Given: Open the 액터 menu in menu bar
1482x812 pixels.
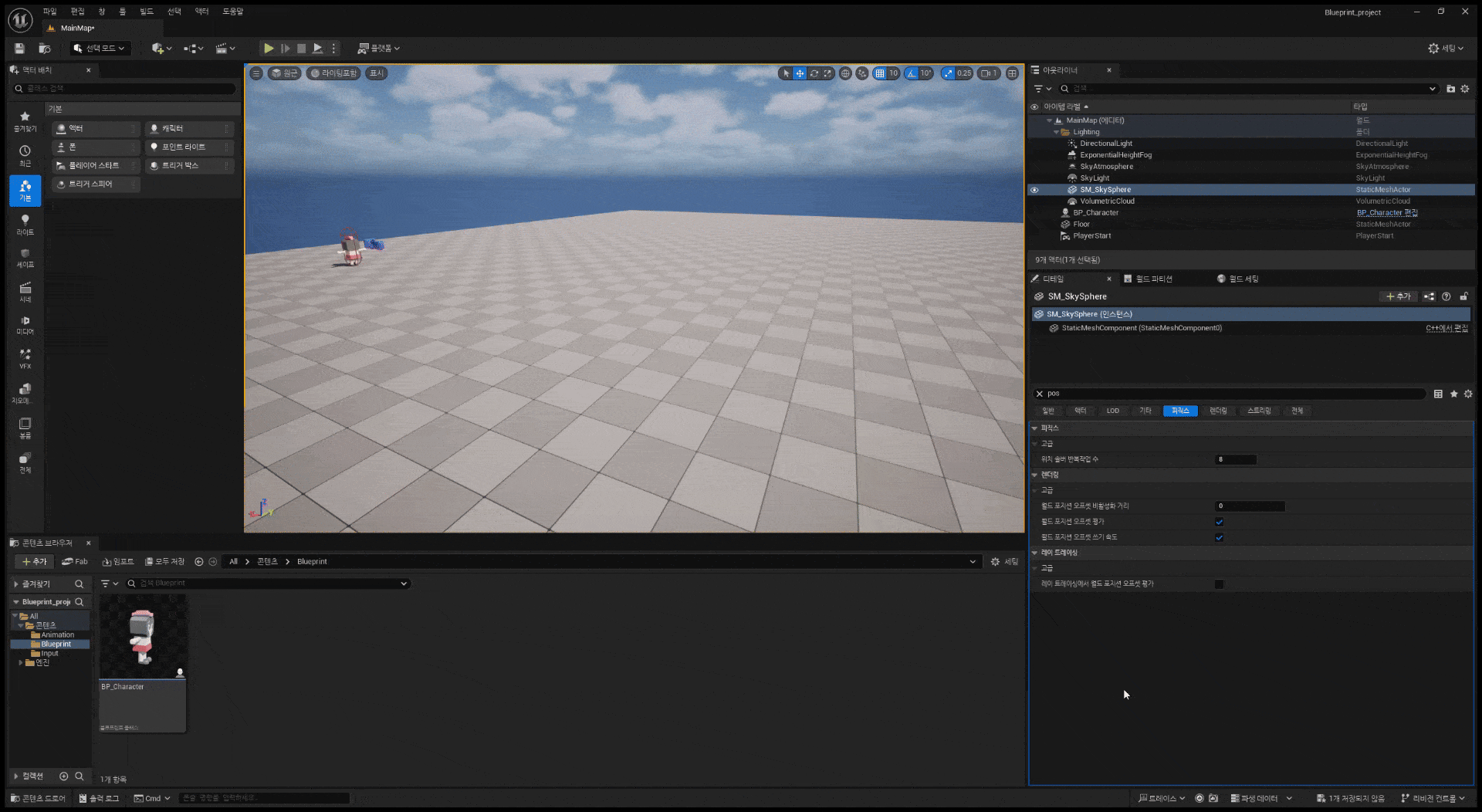Looking at the screenshot, I should pos(201,12).
